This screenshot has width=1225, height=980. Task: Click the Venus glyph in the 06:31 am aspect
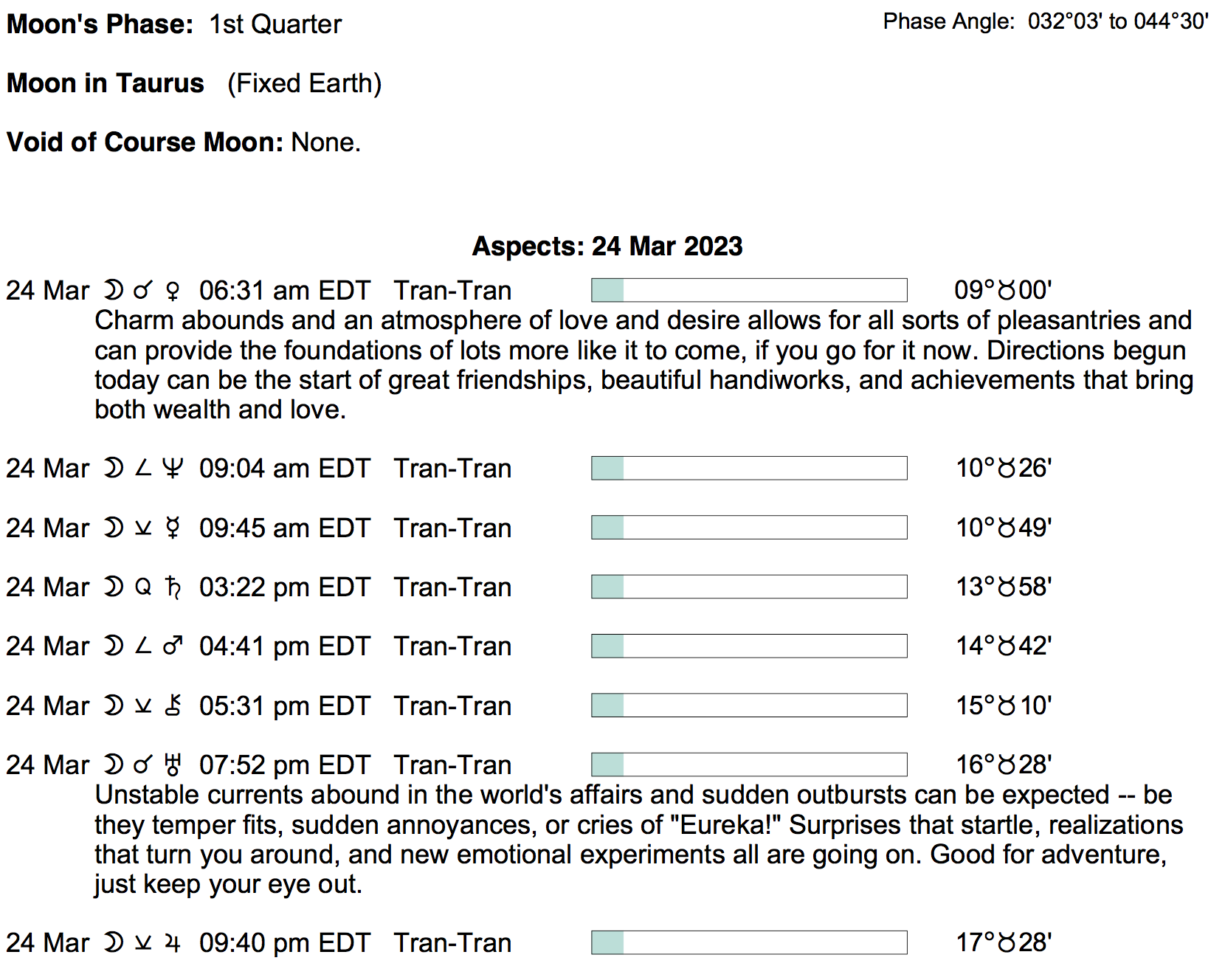pyautogui.click(x=173, y=291)
